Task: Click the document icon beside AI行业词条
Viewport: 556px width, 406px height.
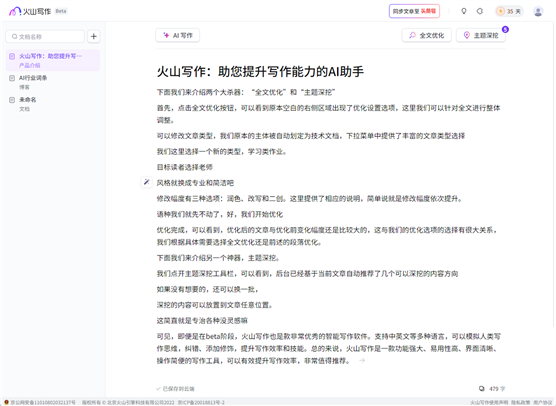Action: coord(12,78)
